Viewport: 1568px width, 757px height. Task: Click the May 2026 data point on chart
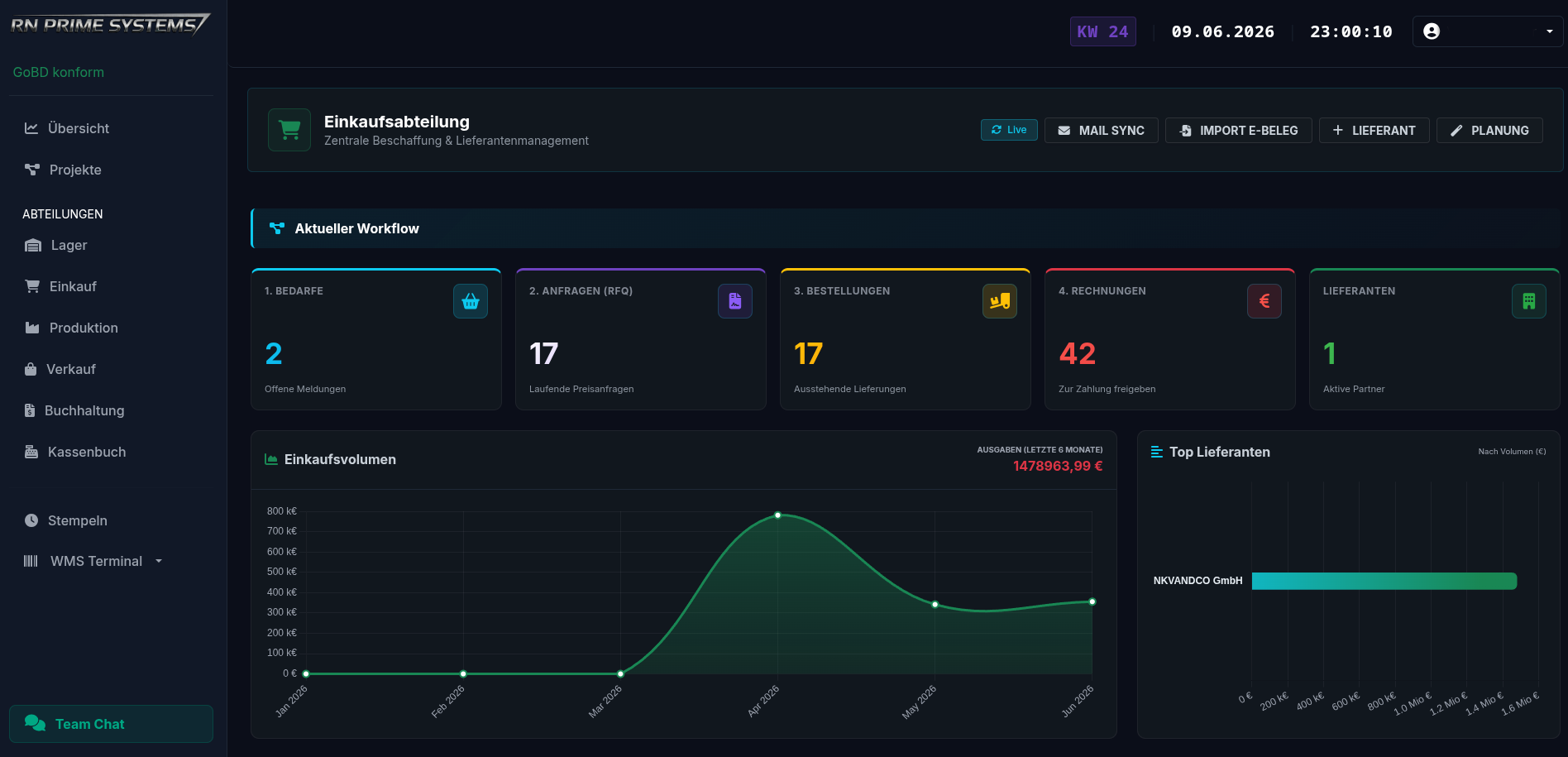935,604
